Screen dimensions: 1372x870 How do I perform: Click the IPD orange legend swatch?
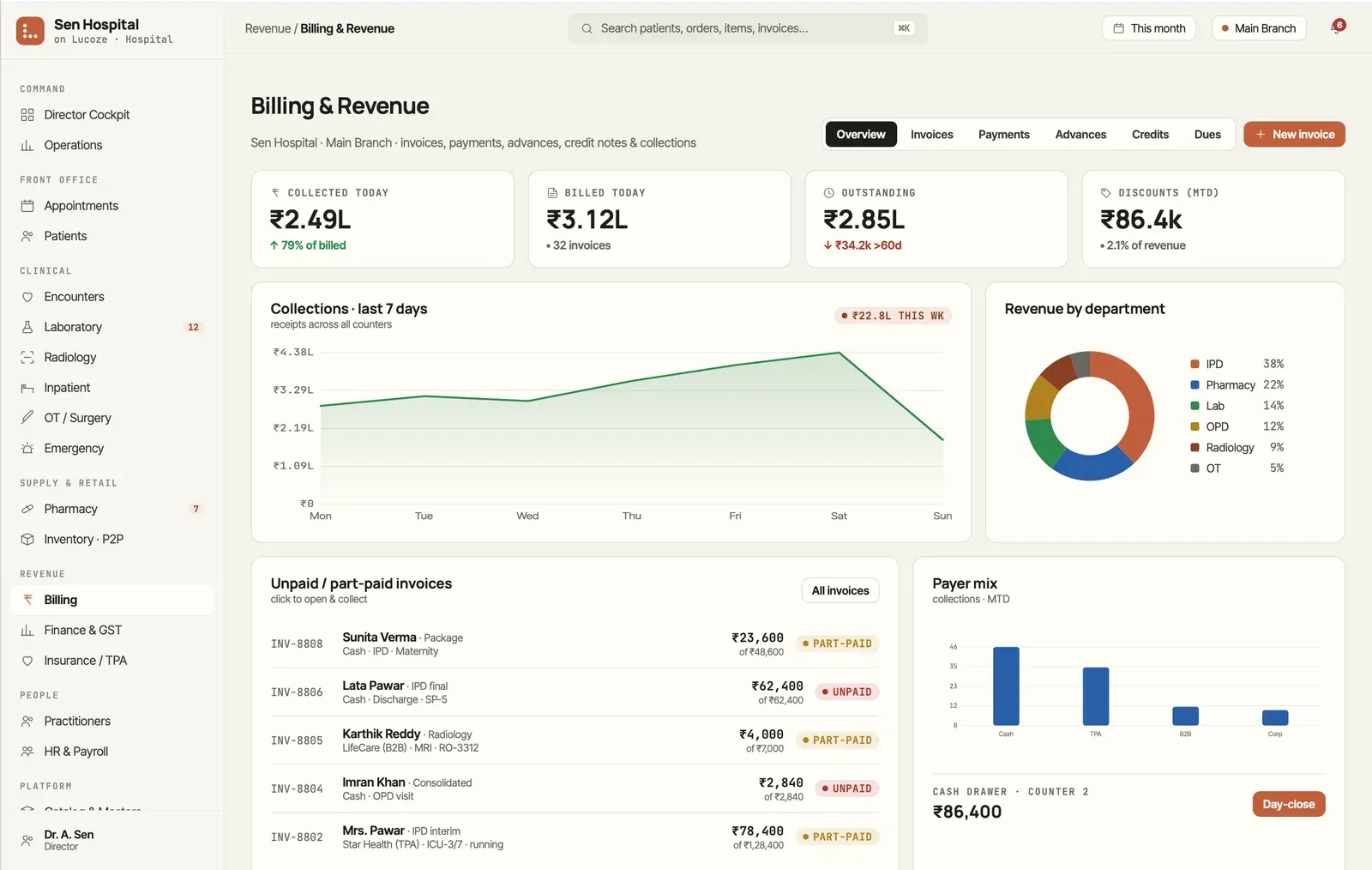point(1194,364)
